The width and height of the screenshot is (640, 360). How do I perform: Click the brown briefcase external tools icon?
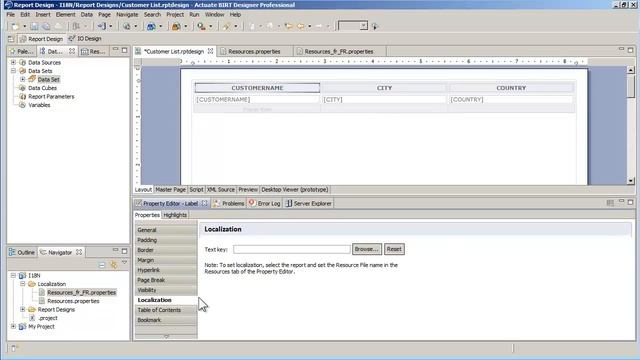(x=176, y=27)
